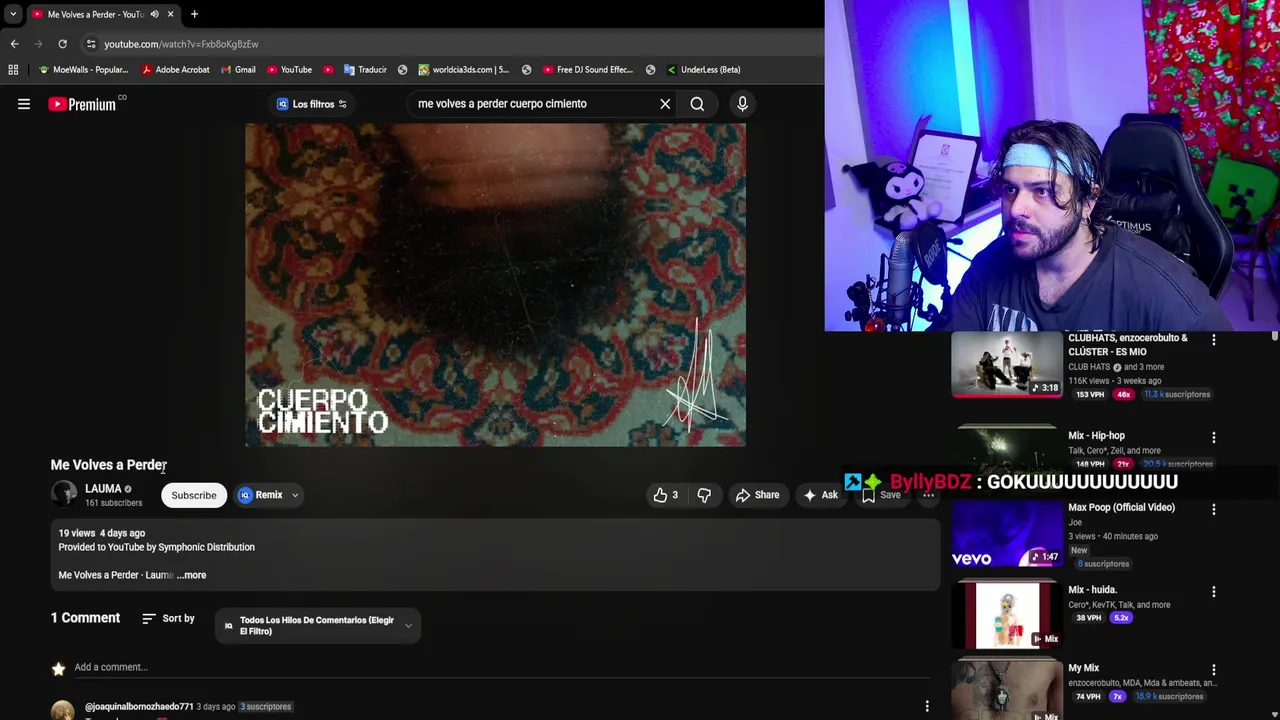Expand the Remix dropdown arrow
This screenshot has width=1280, height=720.
pos(295,495)
